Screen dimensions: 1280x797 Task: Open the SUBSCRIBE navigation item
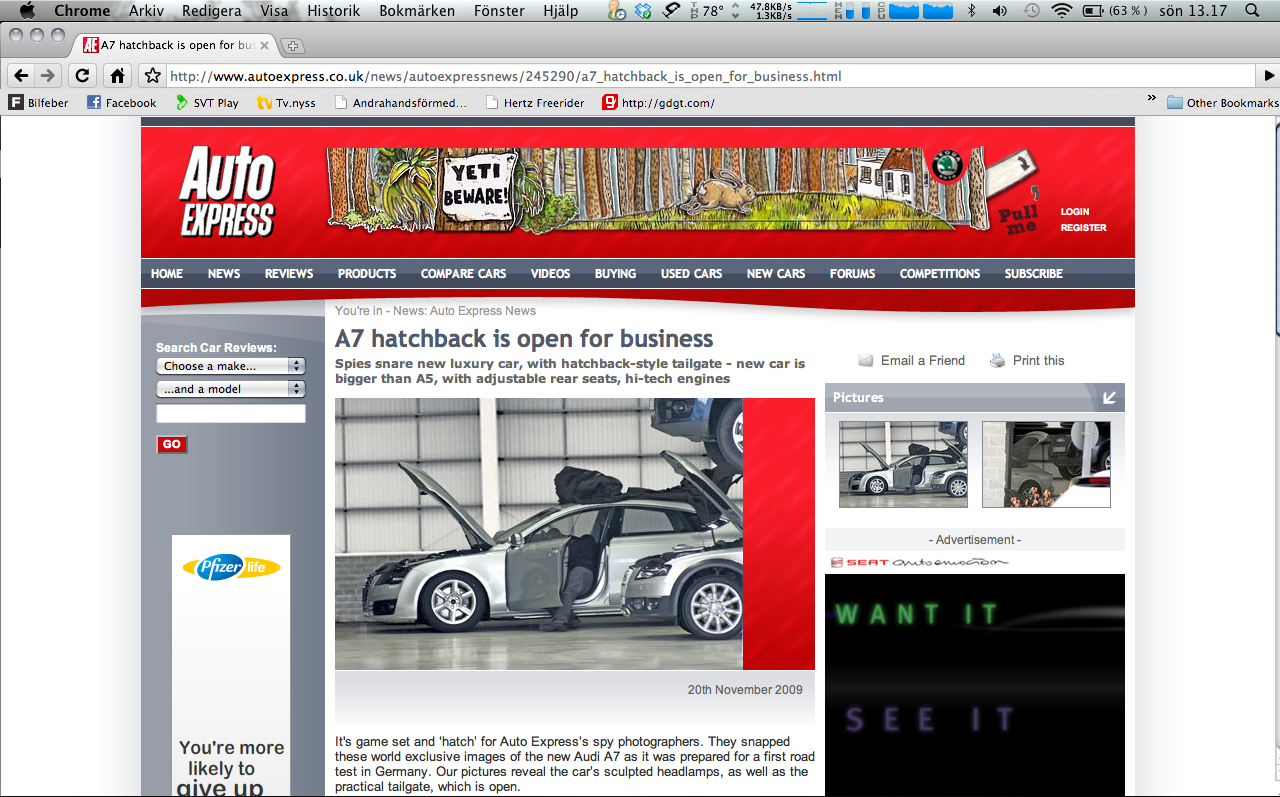[1034, 274]
